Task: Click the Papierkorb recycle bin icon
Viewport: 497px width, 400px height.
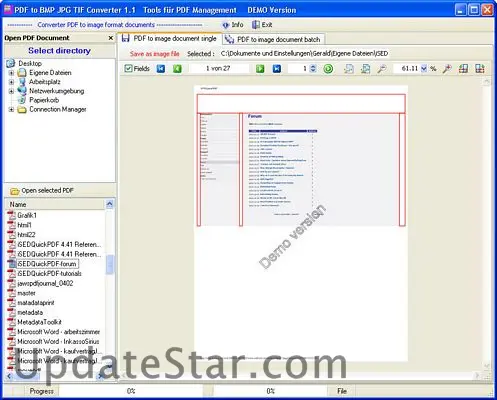Action: coord(22,100)
